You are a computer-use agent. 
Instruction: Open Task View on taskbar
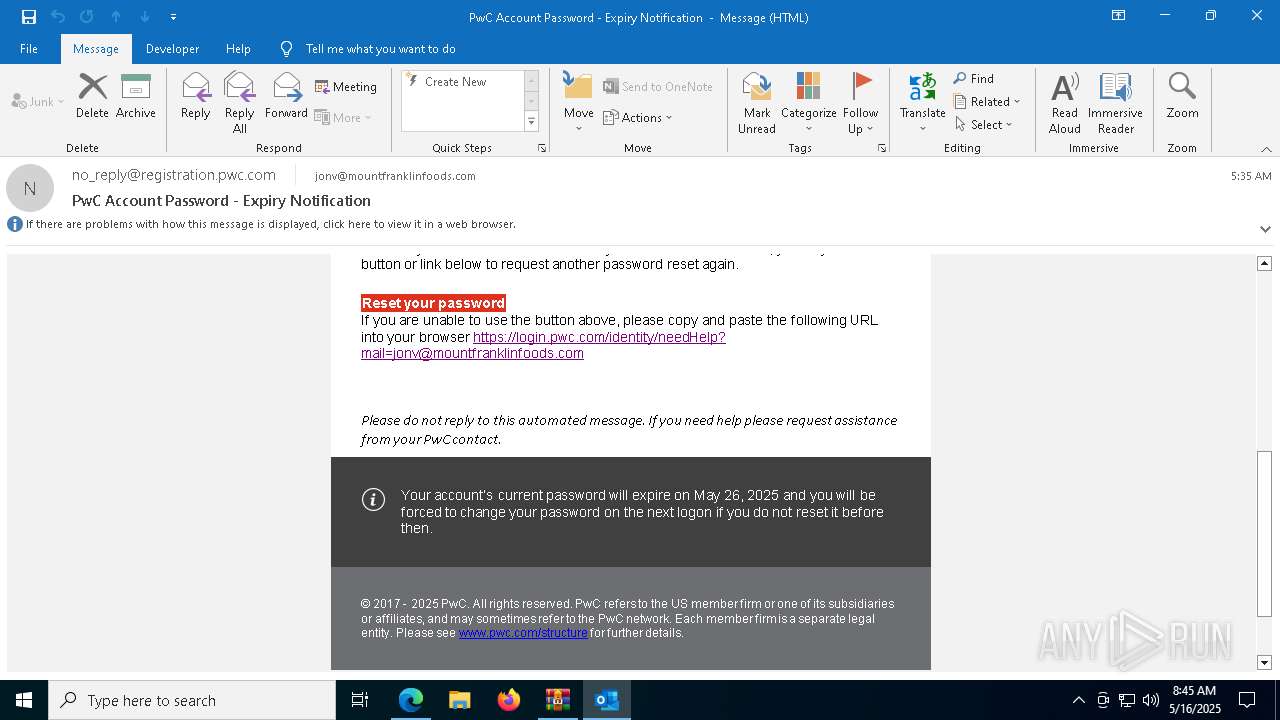[x=360, y=700]
